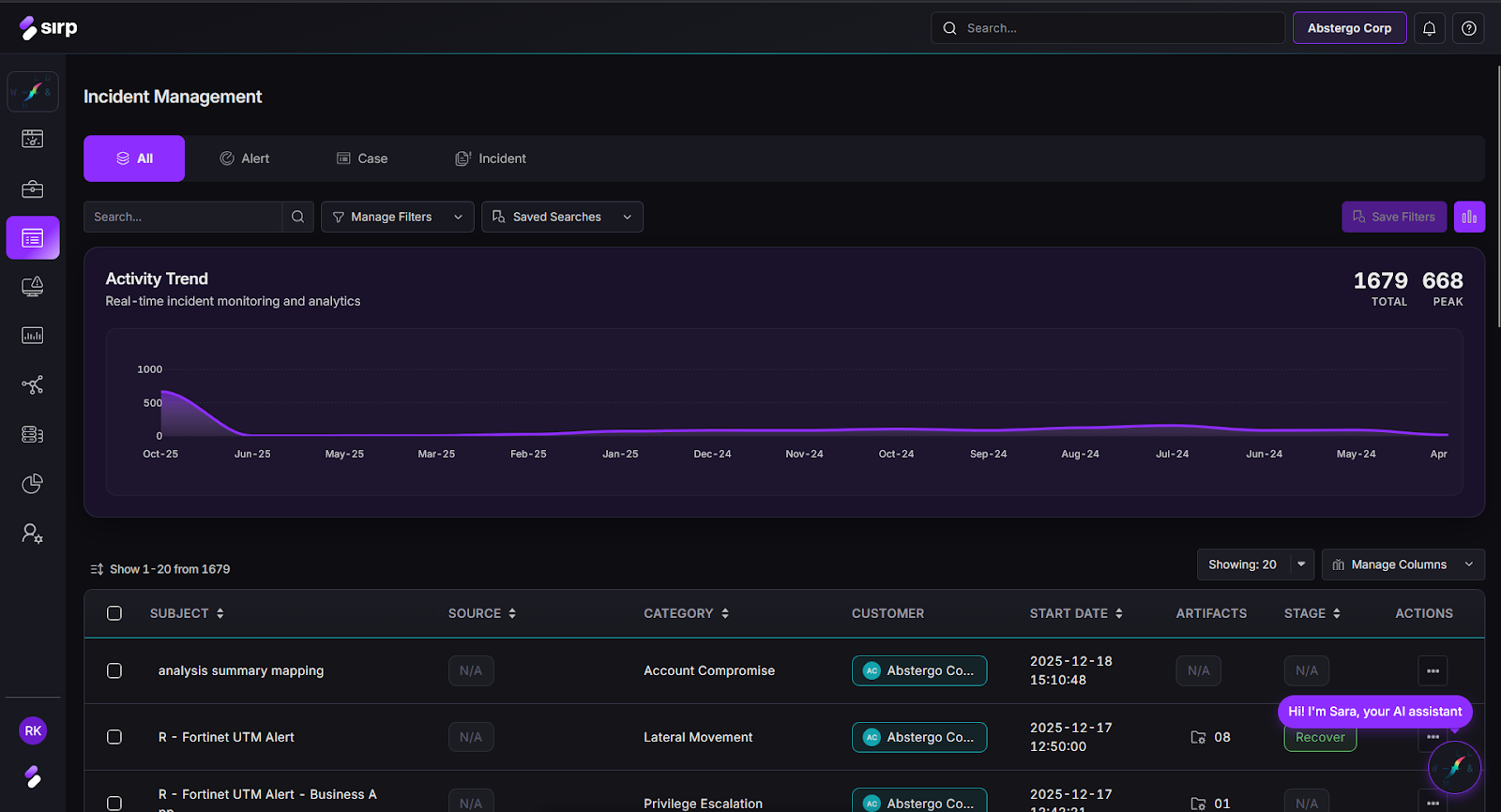Click the search magnifier icon in filter bar

click(x=297, y=217)
